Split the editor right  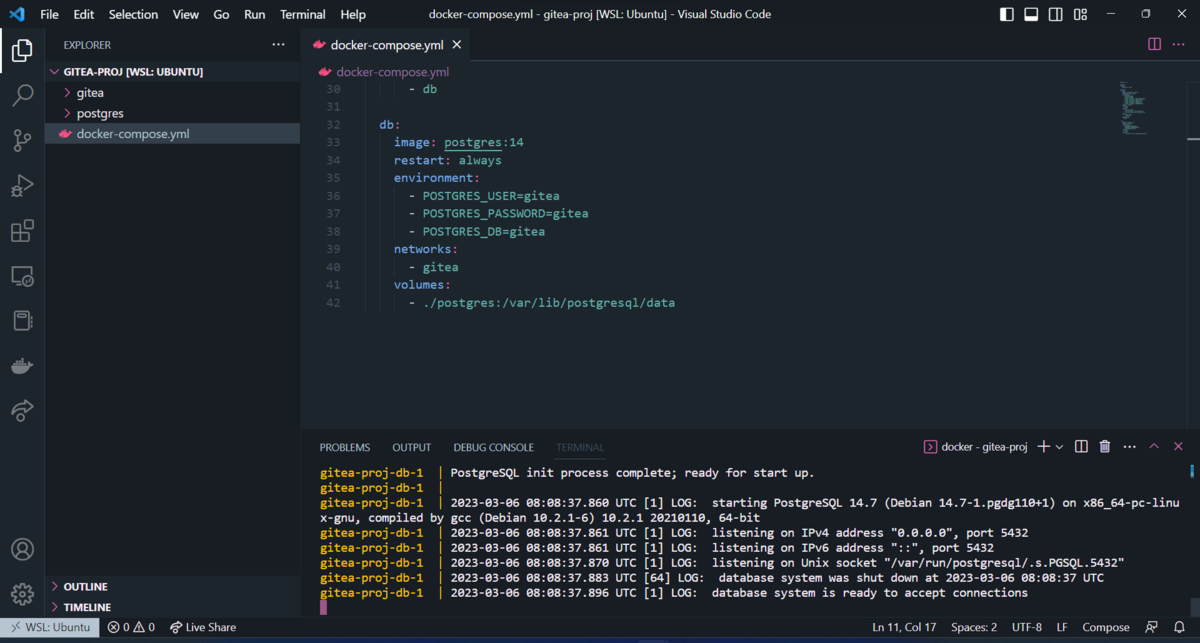pos(1154,44)
